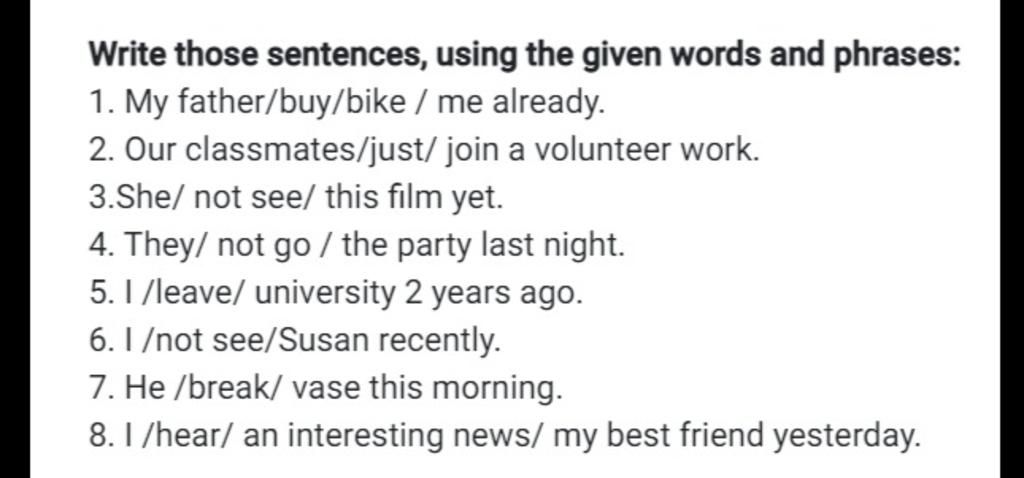Image resolution: width=1024 pixels, height=478 pixels.
Task: Select sentence 4 starting with They
Action: (x=357, y=246)
